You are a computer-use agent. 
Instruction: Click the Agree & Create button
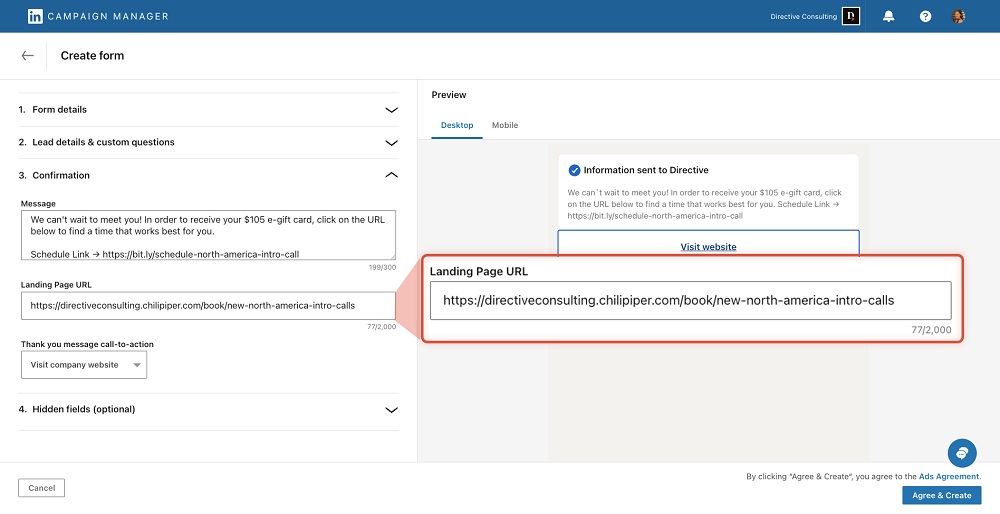tap(941, 495)
